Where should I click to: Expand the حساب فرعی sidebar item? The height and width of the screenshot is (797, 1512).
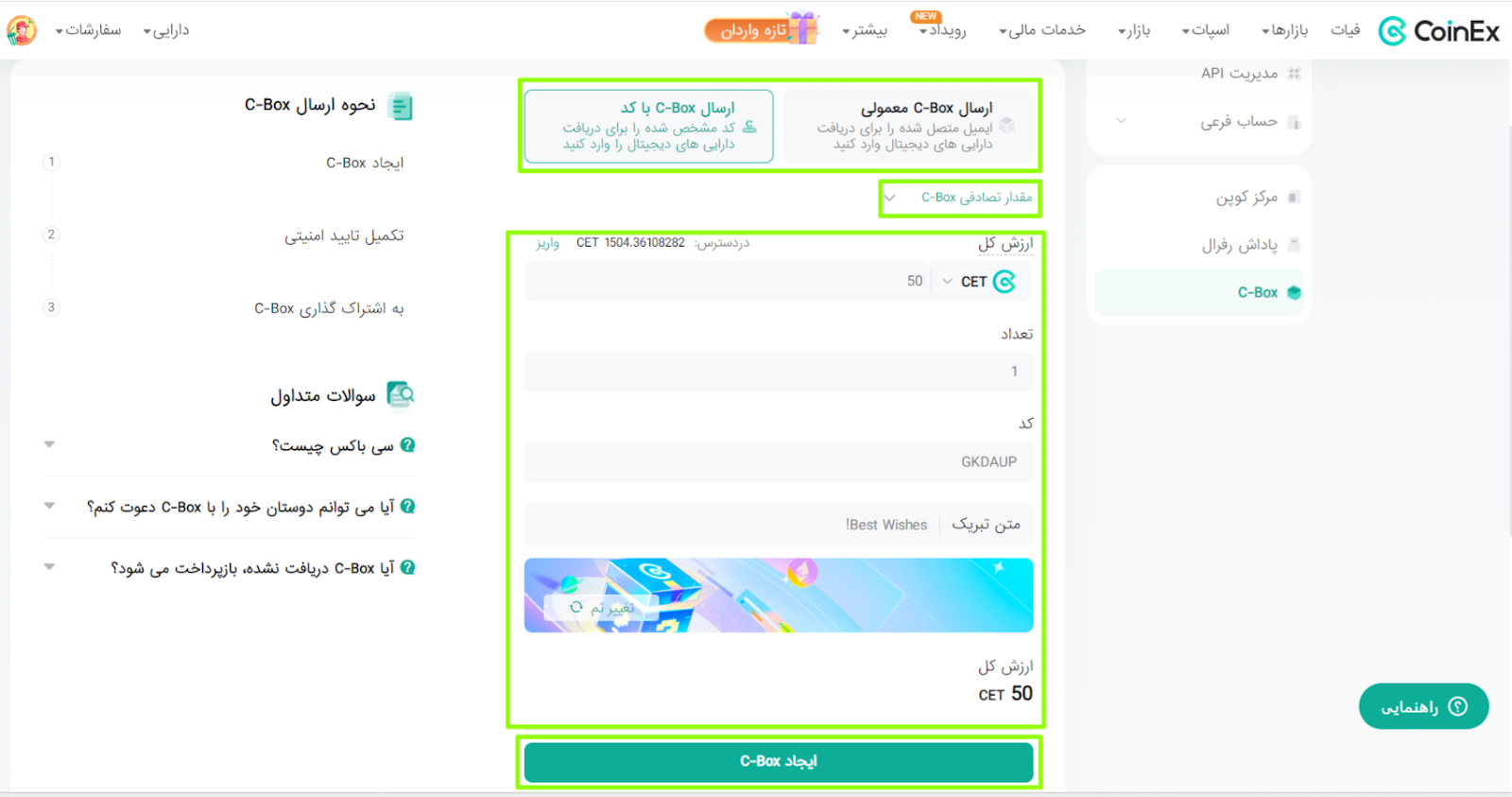[x=1199, y=122]
